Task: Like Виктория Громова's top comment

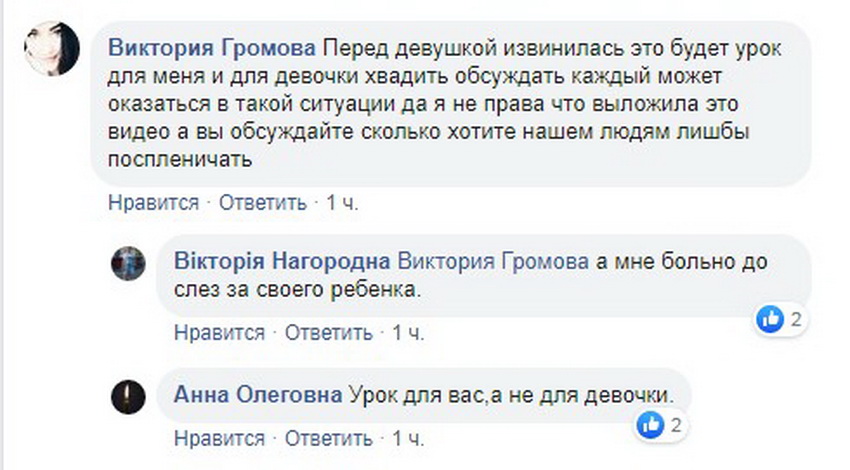Action: (153, 202)
